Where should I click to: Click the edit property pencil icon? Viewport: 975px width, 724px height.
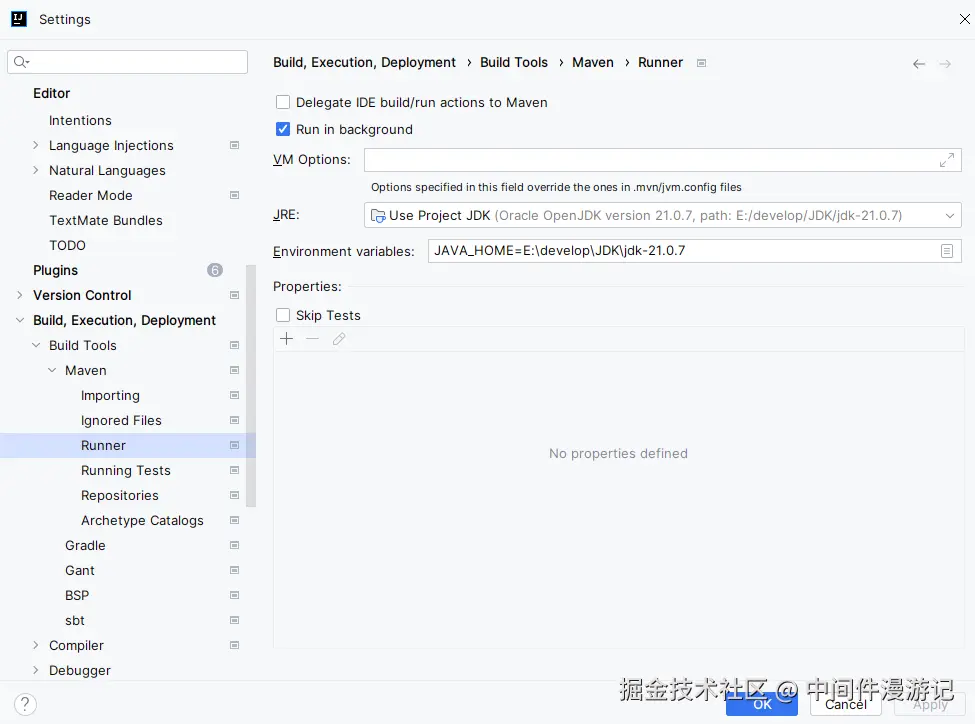(339, 339)
